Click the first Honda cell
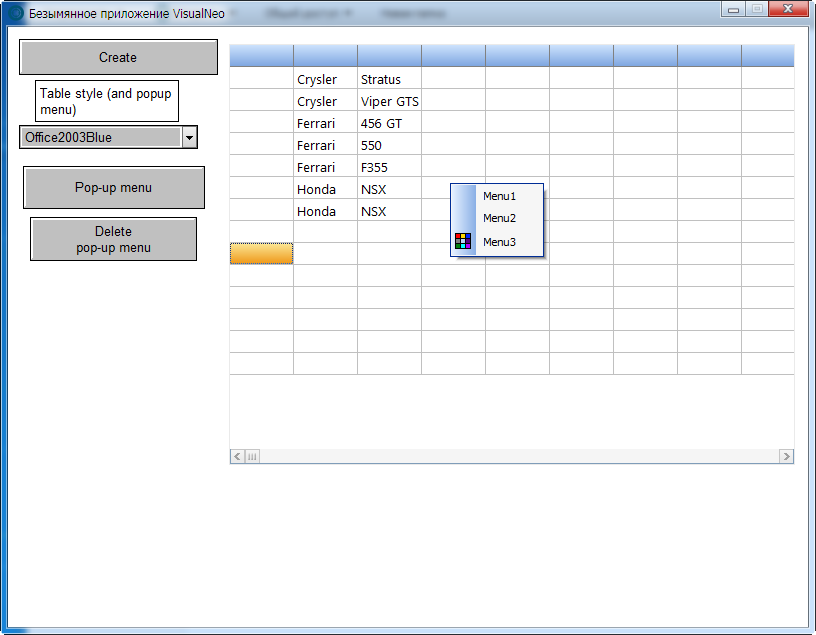Screen dimensions: 816x635 tap(325, 189)
